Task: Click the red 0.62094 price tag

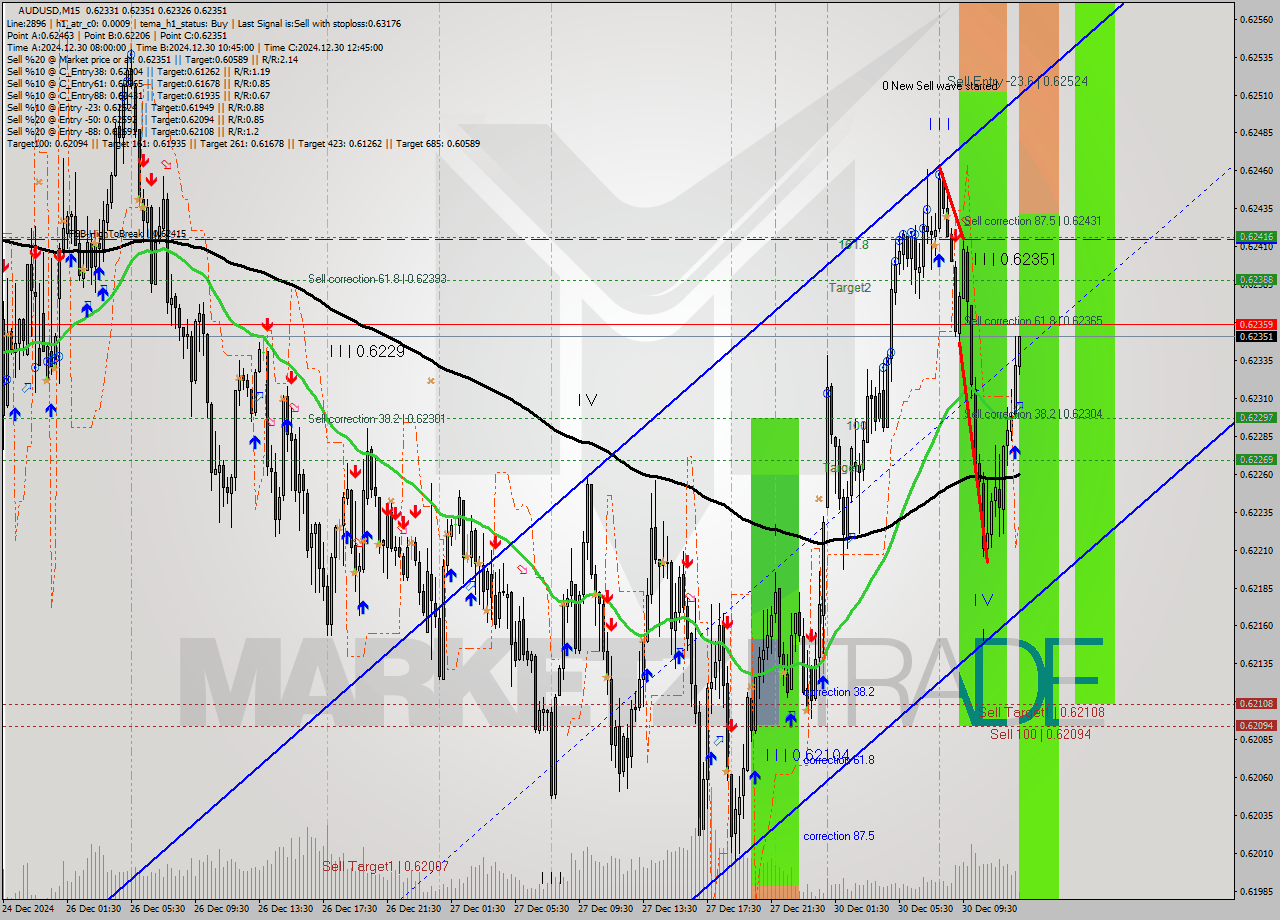Action: (1256, 725)
